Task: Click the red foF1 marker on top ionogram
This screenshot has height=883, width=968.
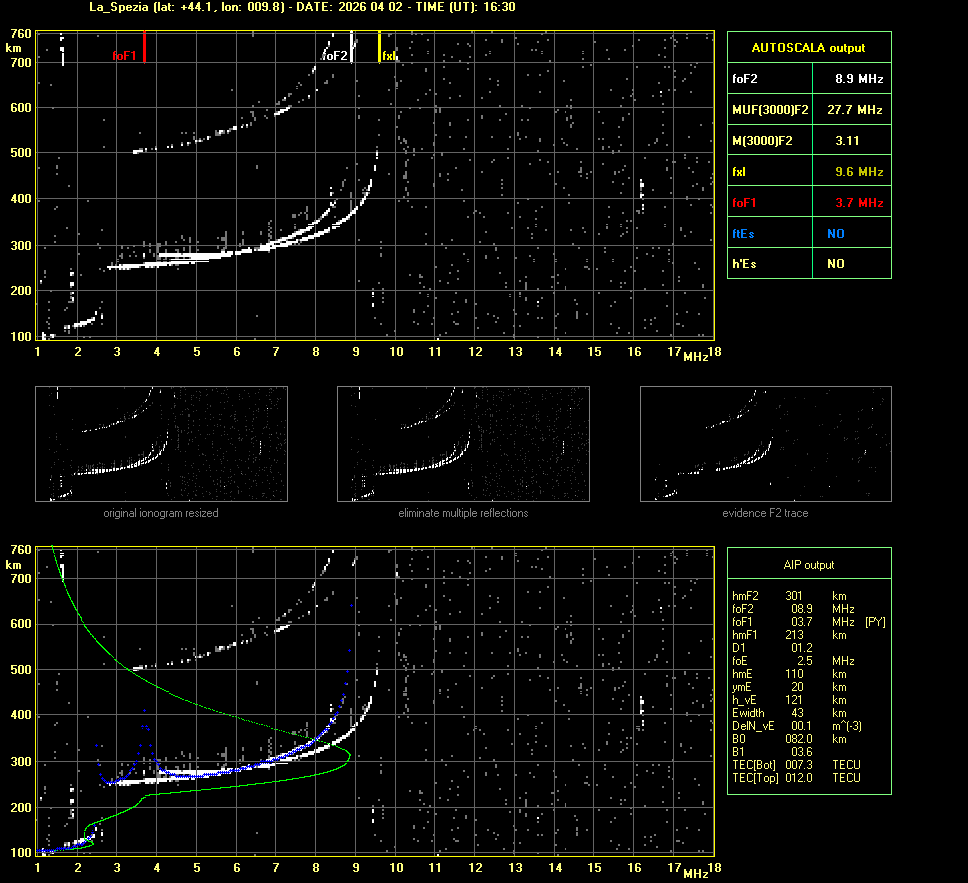Action: coord(144,47)
